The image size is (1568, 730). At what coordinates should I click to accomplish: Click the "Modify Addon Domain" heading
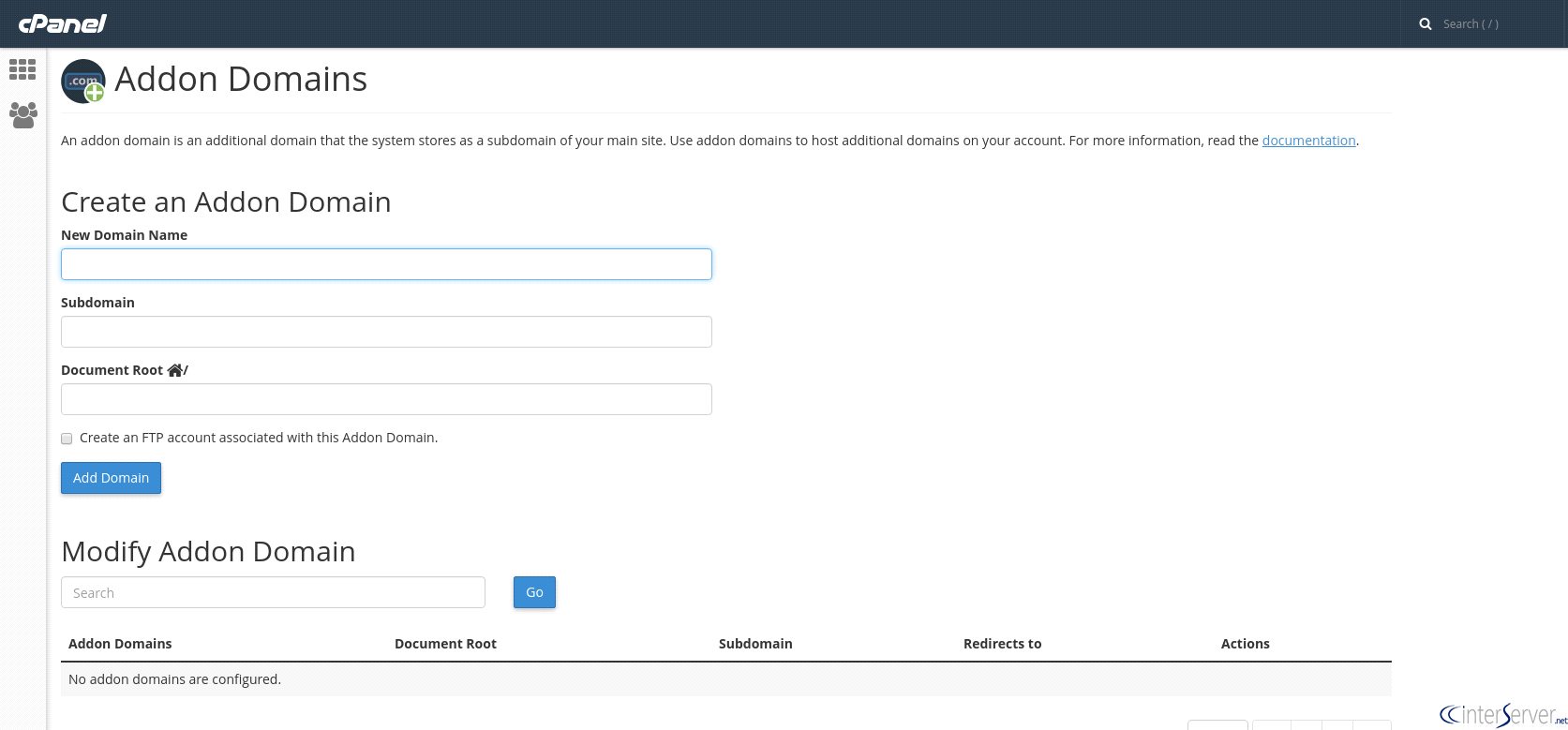(x=208, y=552)
